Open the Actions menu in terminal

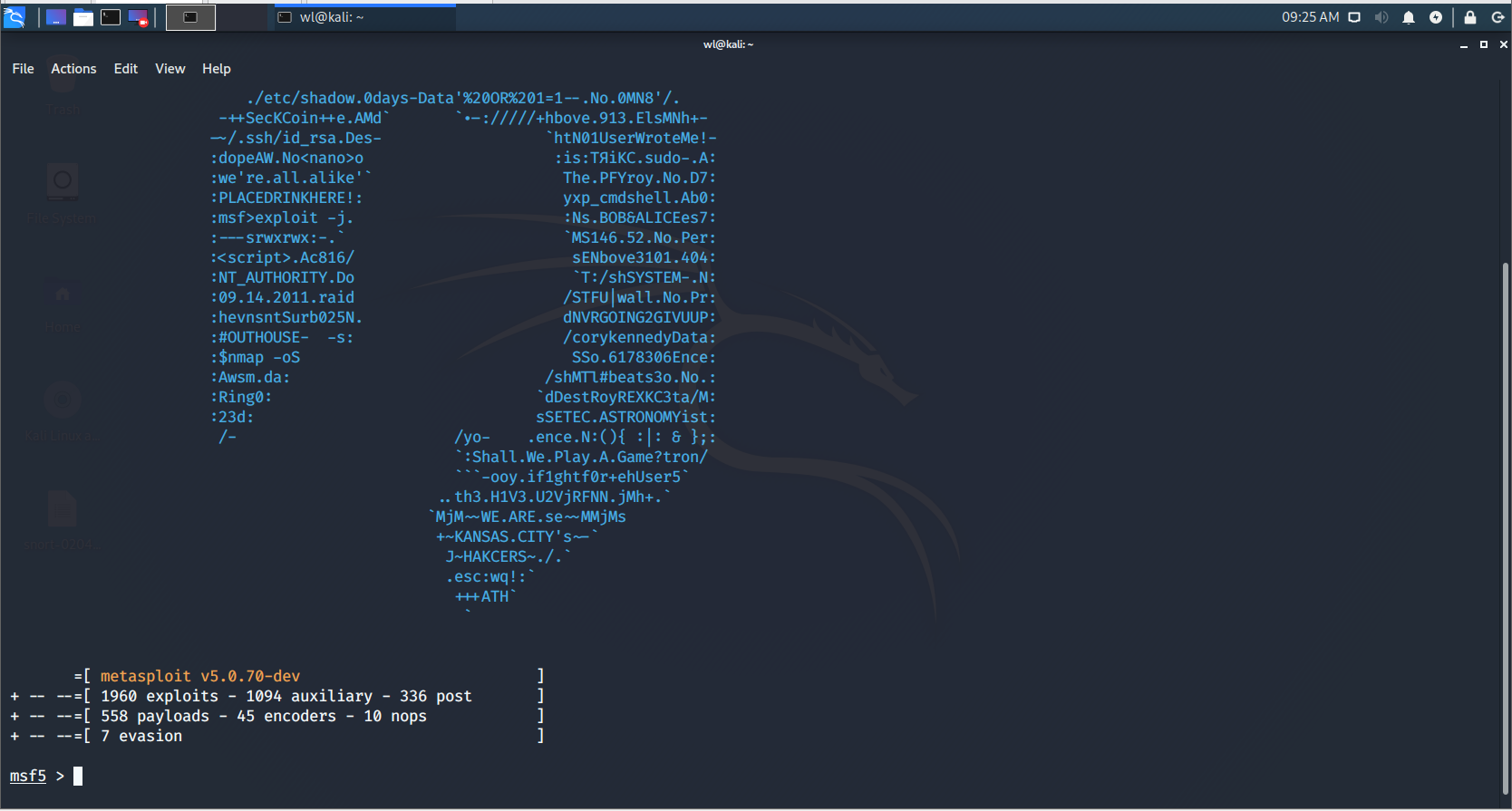click(x=73, y=69)
